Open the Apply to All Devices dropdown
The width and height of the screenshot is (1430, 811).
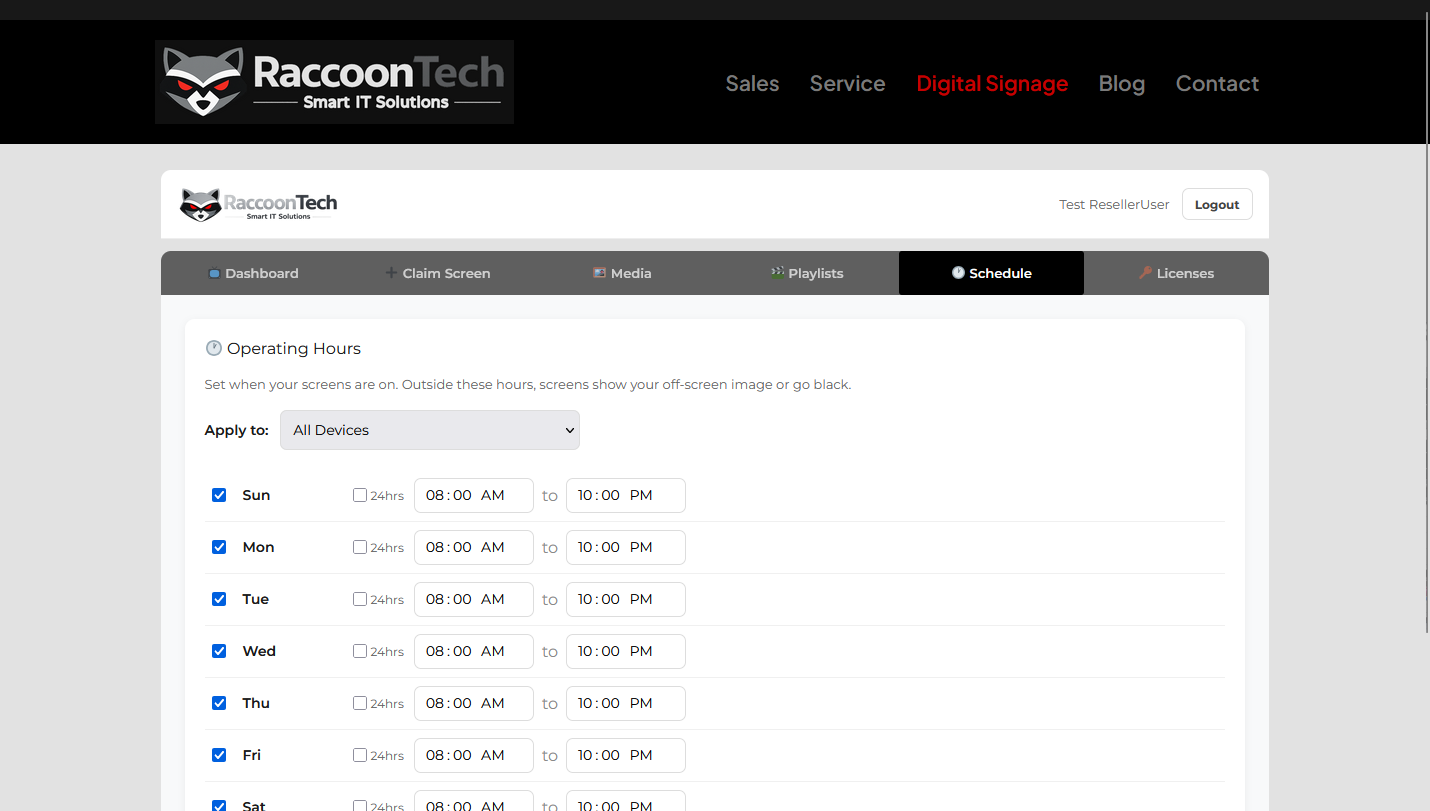point(430,430)
